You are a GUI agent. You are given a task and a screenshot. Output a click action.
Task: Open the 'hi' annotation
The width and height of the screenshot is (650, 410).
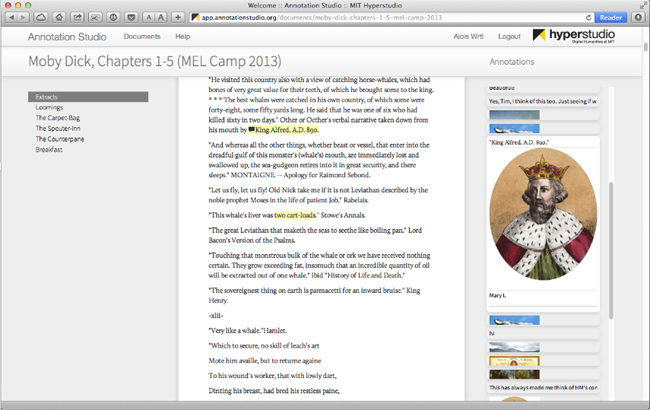(543, 333)
